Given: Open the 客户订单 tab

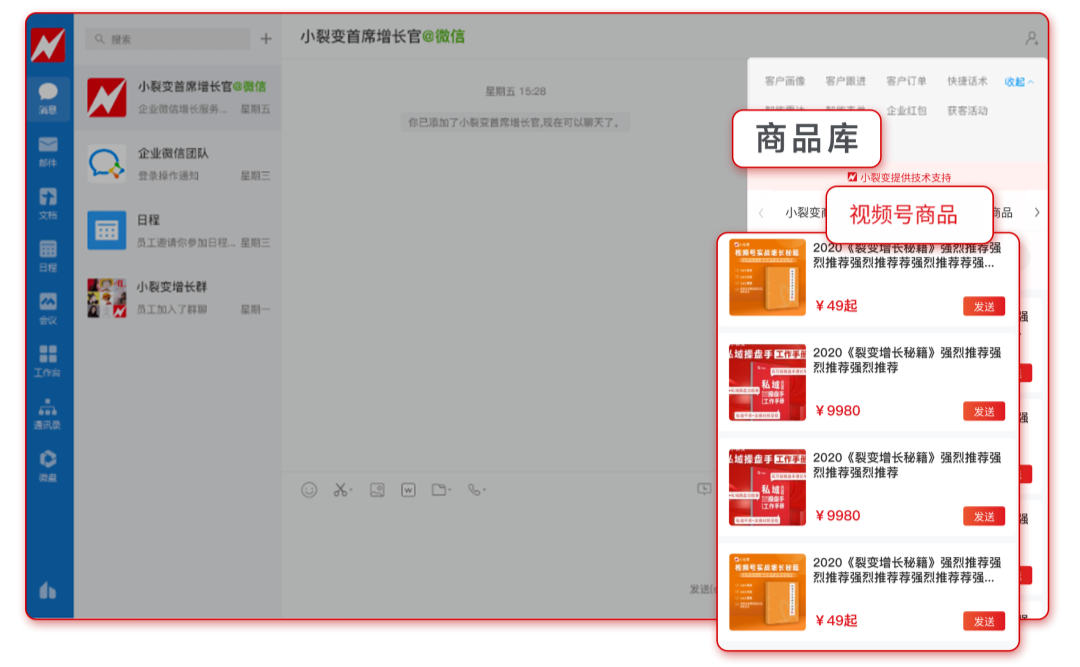Looking at the screenshot, I should [x=908, y=81].
